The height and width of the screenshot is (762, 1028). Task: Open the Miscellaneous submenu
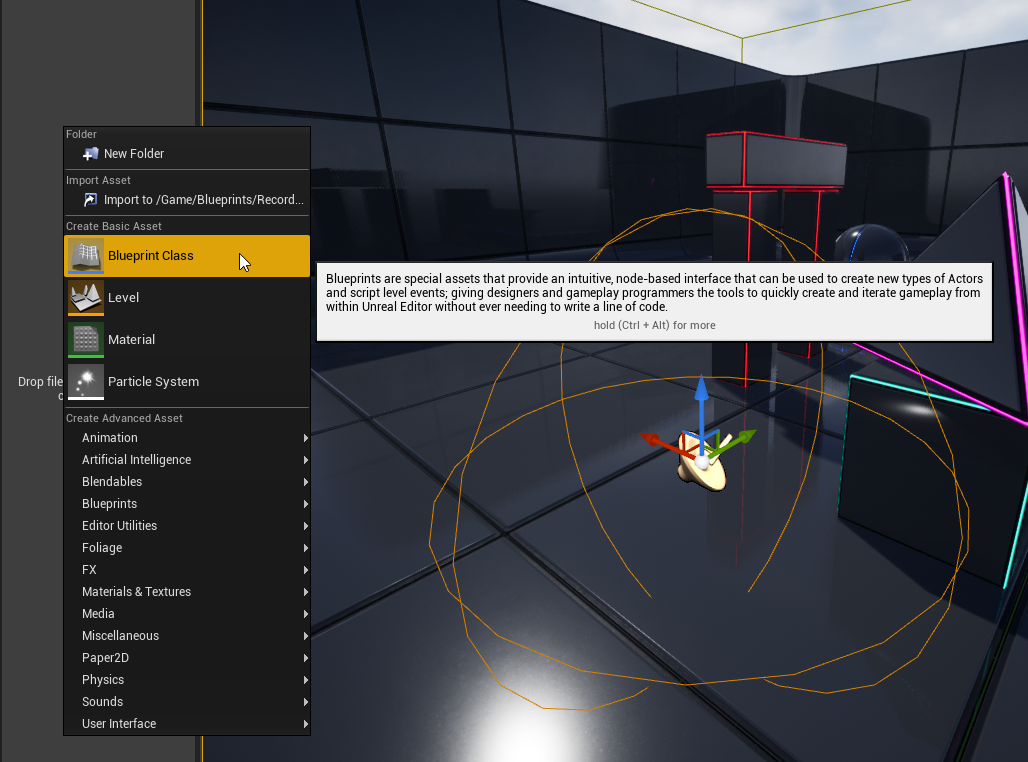[x=187, y=636]
